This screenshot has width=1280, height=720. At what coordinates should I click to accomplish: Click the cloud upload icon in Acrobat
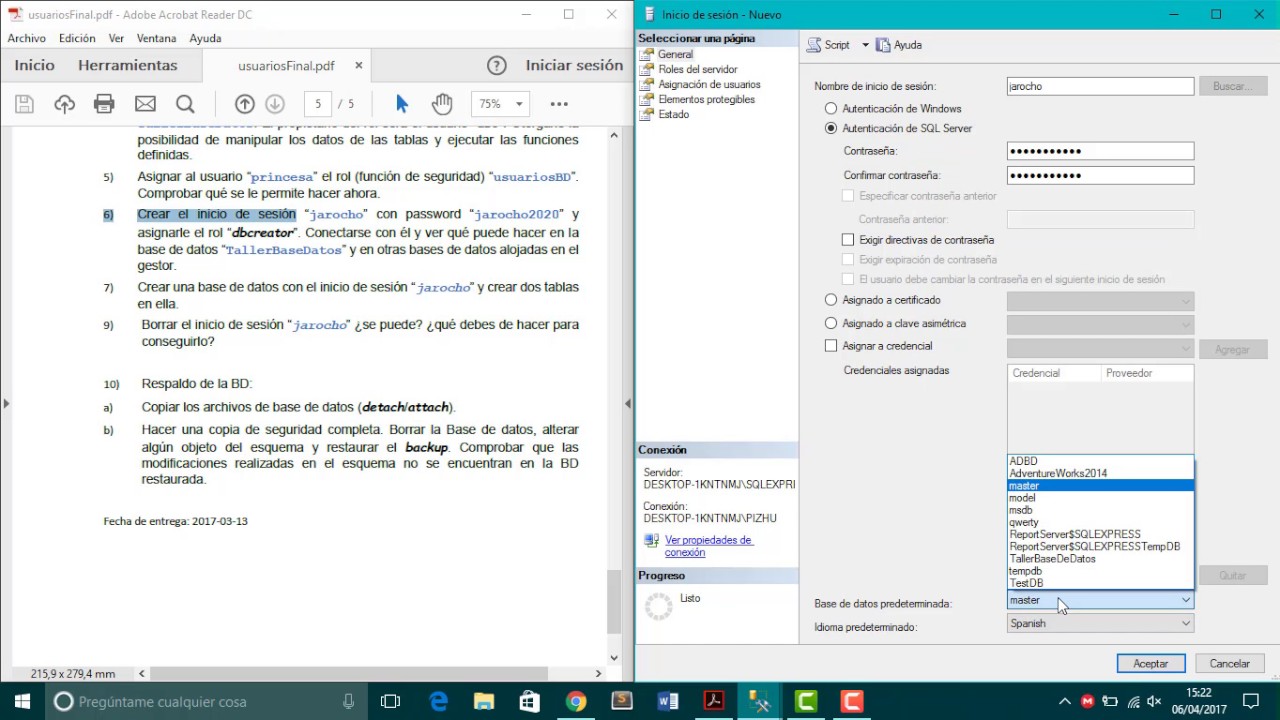click(x=65, y=104)
